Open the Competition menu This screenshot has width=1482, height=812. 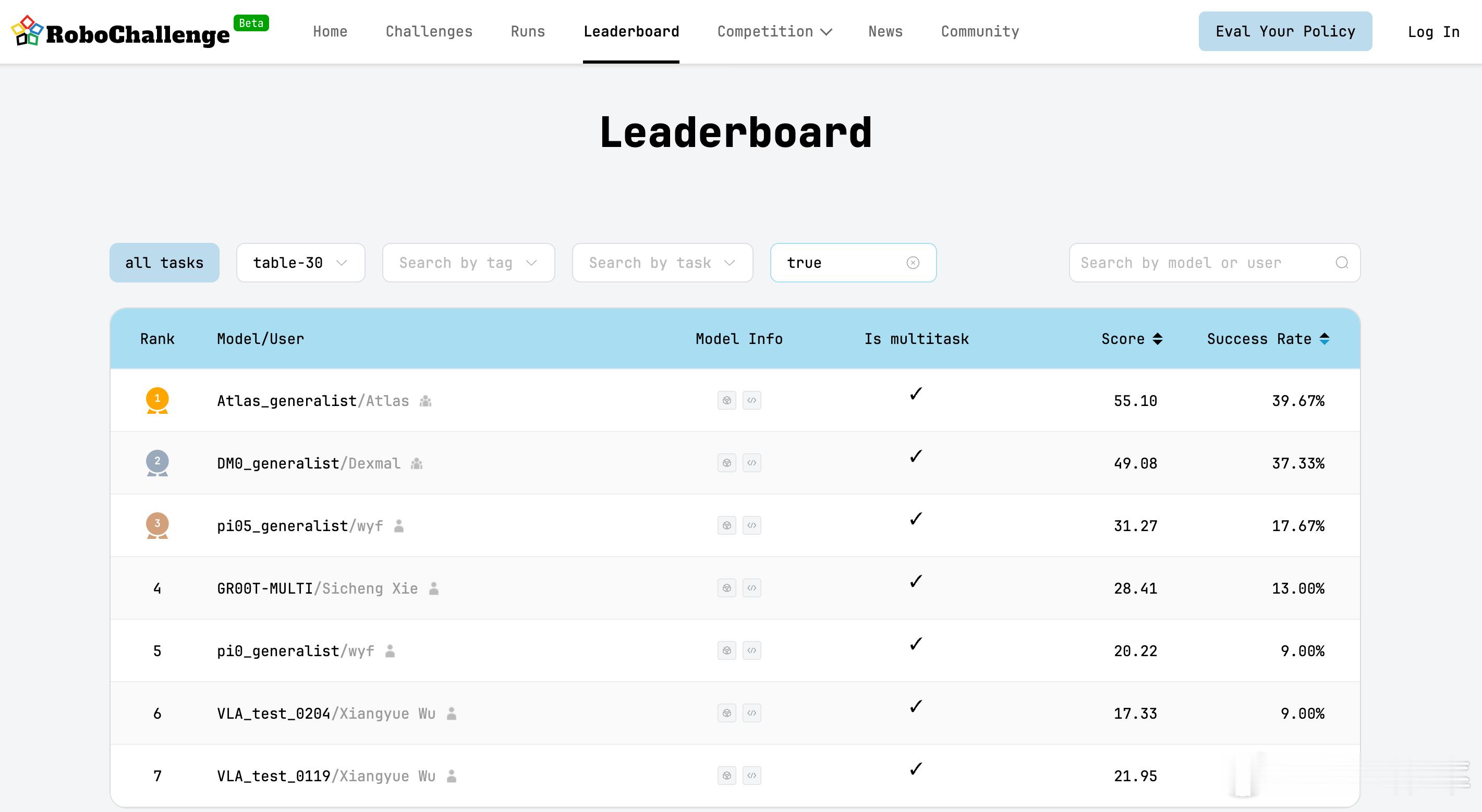click(774, 32)
